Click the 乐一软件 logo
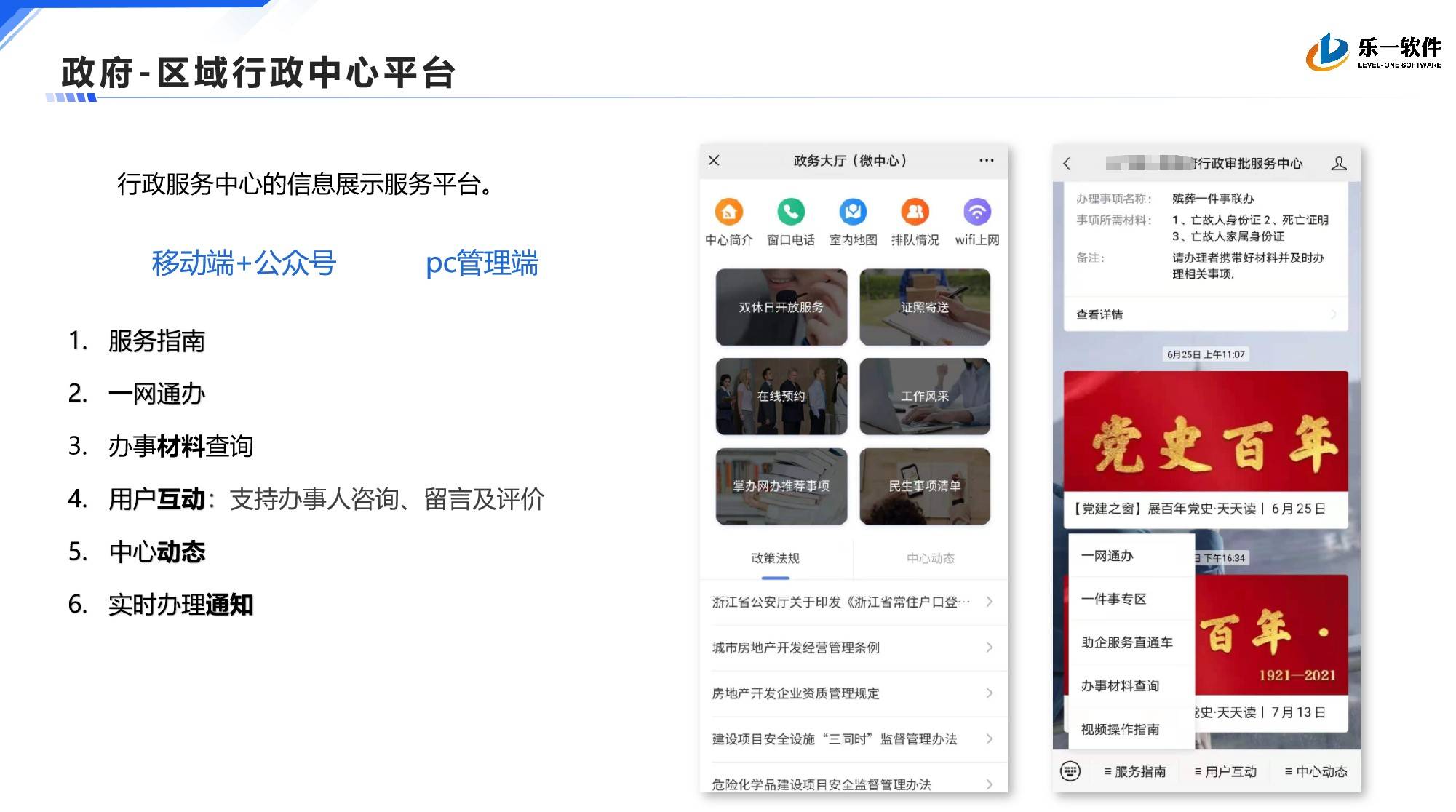The height and width of the screenshot is (812, 1456). [1374, 52]
